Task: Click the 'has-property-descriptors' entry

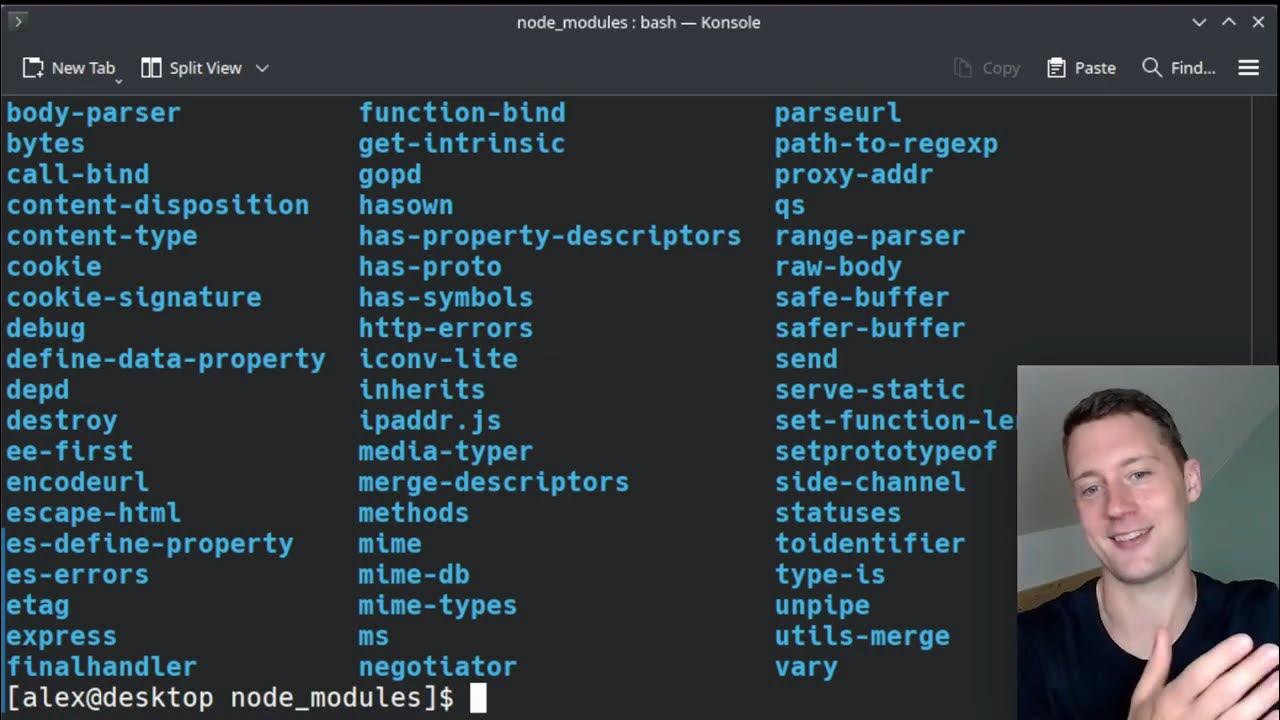Action: click(549, 236)
